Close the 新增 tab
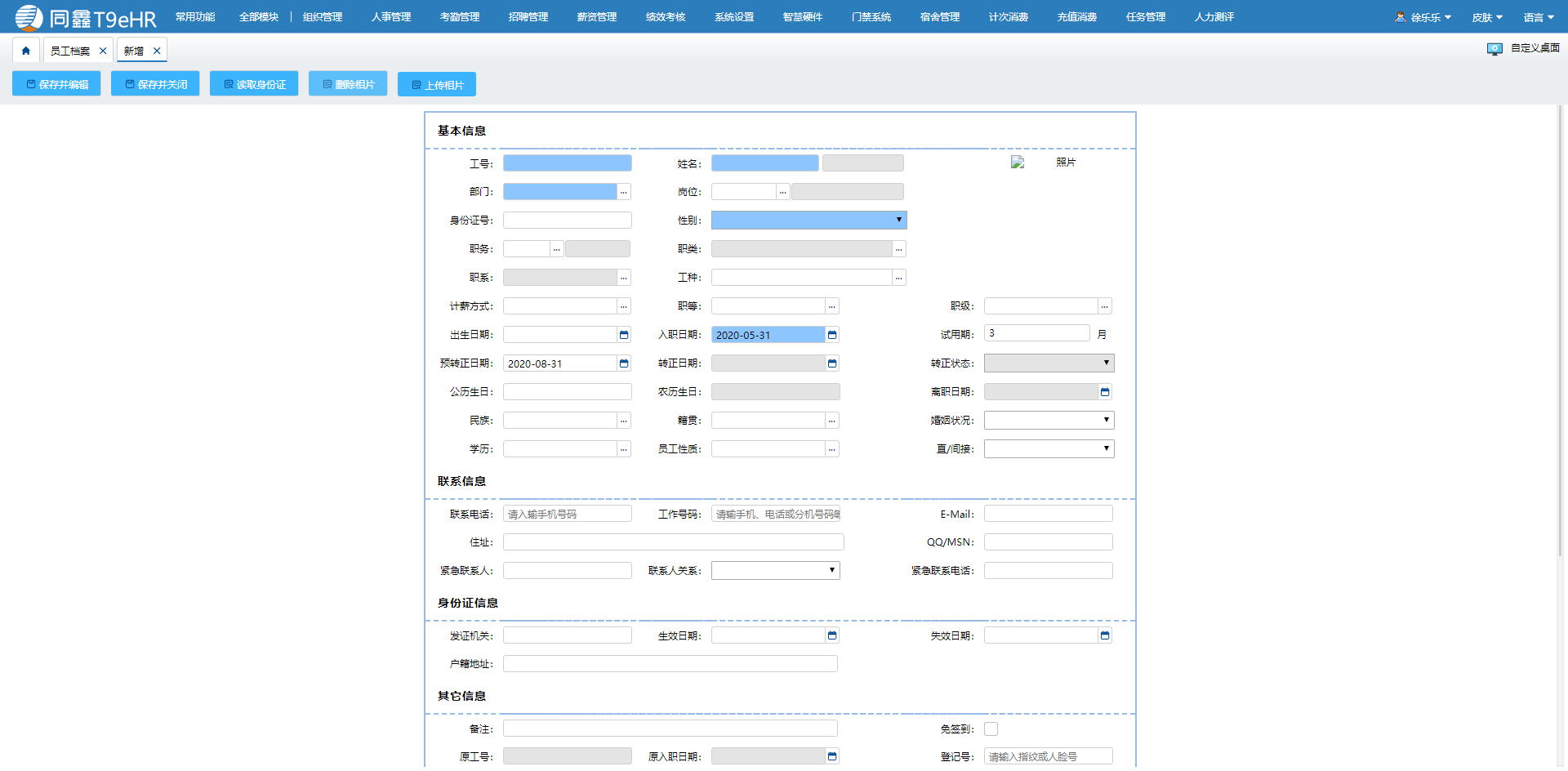This screenshot has height=771, width=1568. (157, 51)
